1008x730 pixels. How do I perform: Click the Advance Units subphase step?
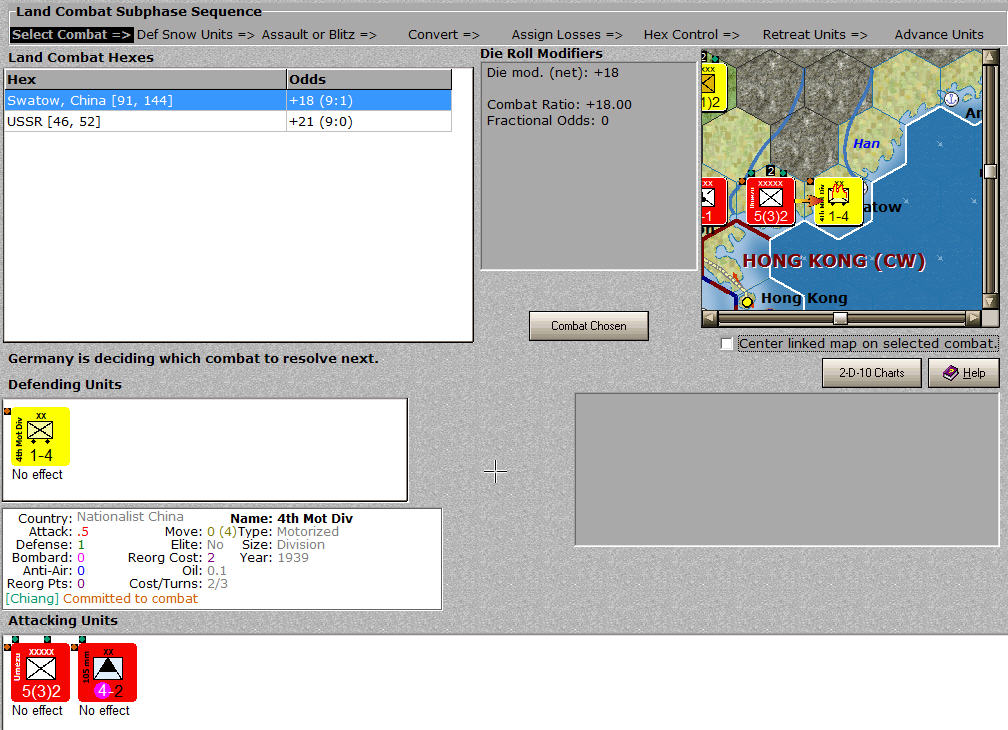point(939,35)
